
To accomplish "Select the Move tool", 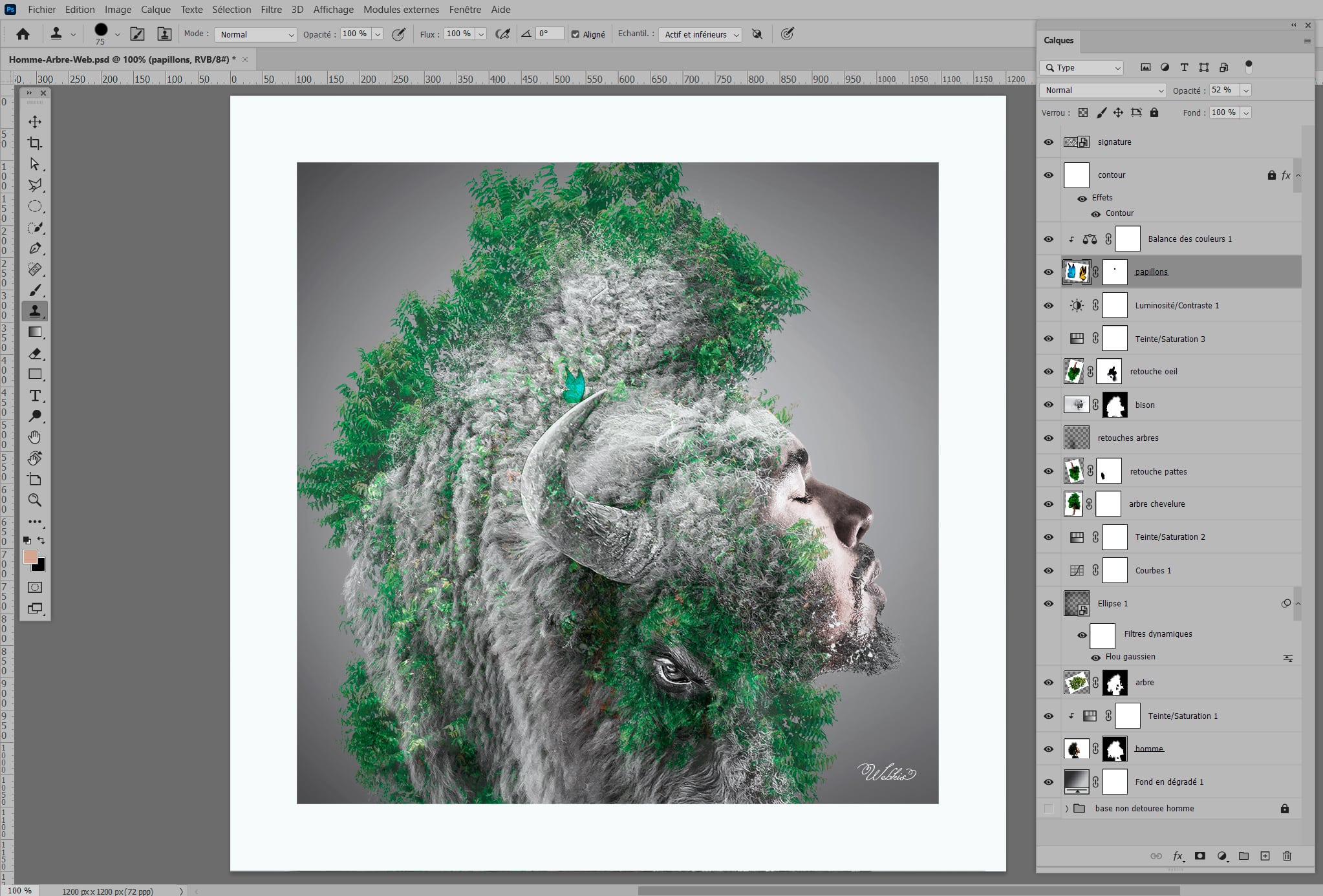I will (35, 122).
